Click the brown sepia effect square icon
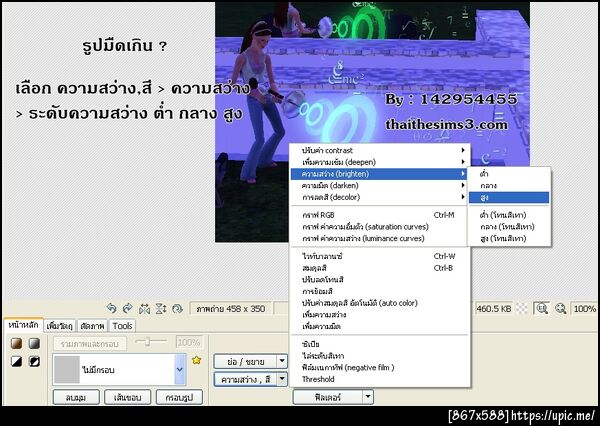Image resolution: width=600 pixels, height=426 pixels. [16, 343]
